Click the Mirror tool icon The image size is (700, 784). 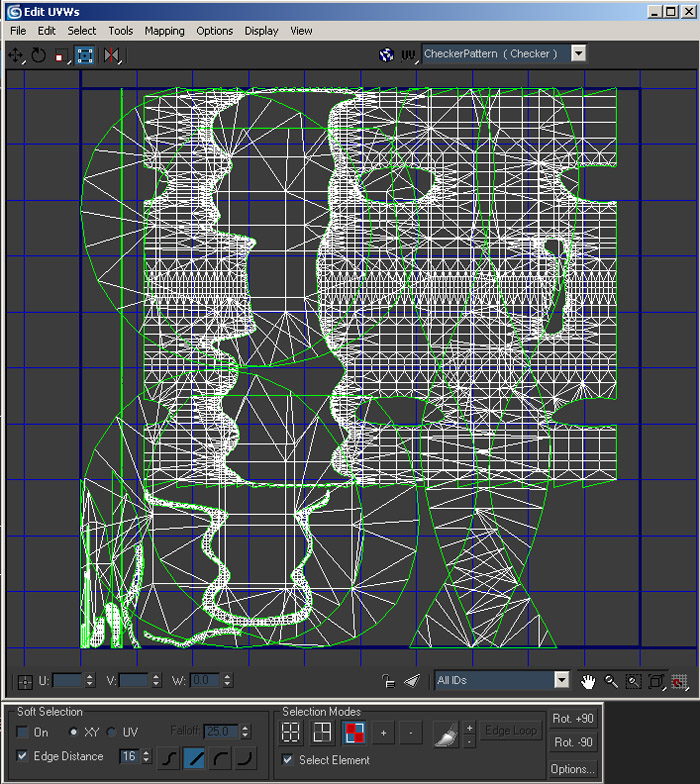(112, 55)
